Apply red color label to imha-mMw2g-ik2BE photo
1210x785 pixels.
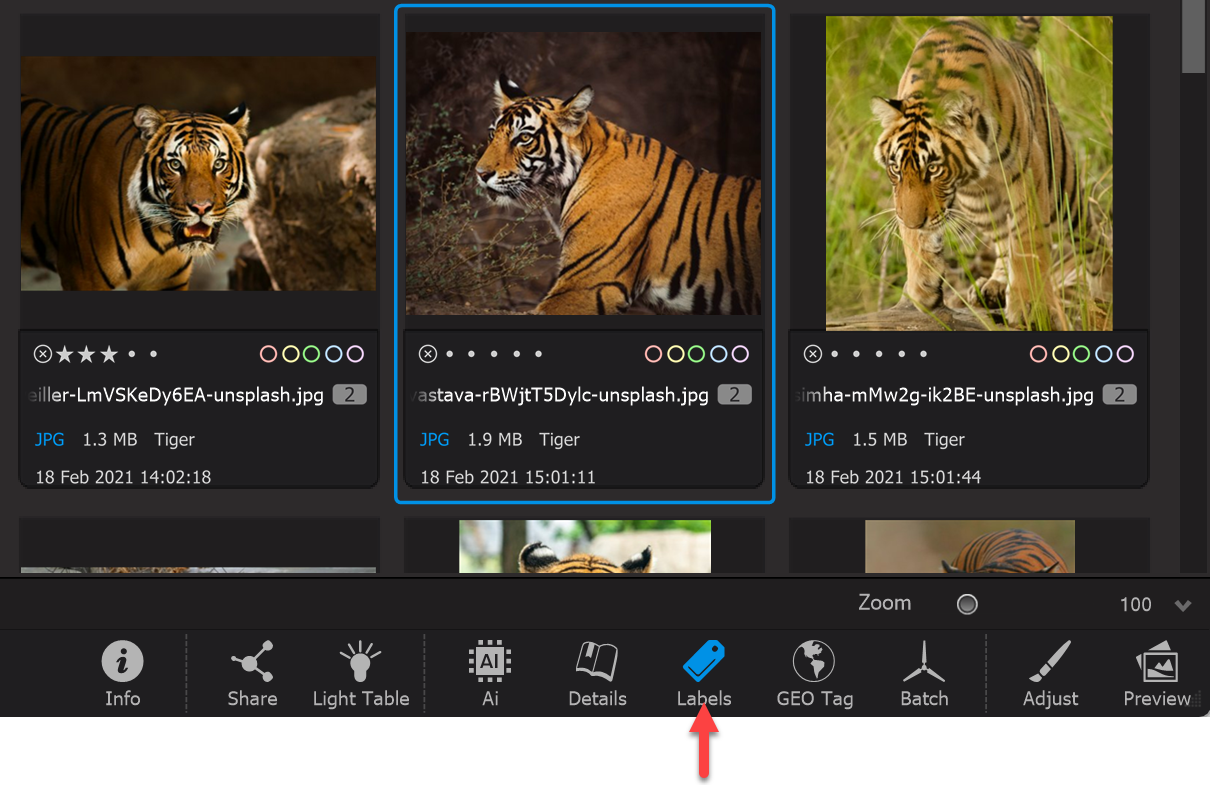tap(1038, 354)
